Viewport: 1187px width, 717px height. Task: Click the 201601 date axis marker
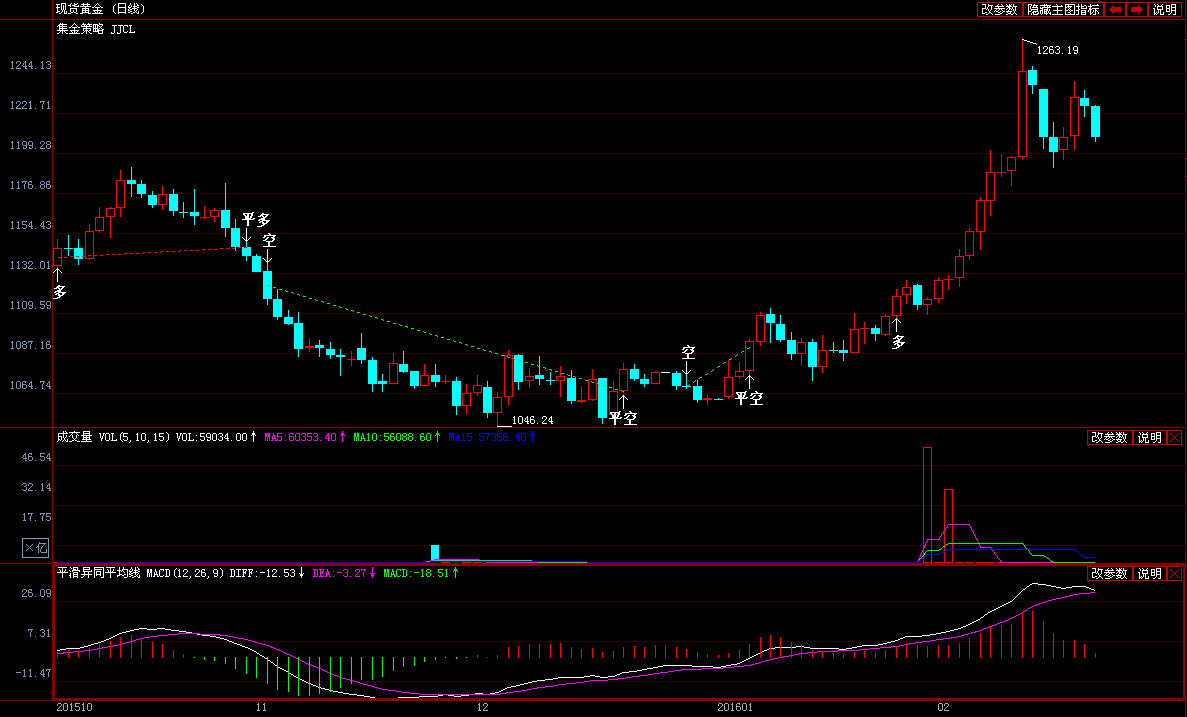(735, 707)
